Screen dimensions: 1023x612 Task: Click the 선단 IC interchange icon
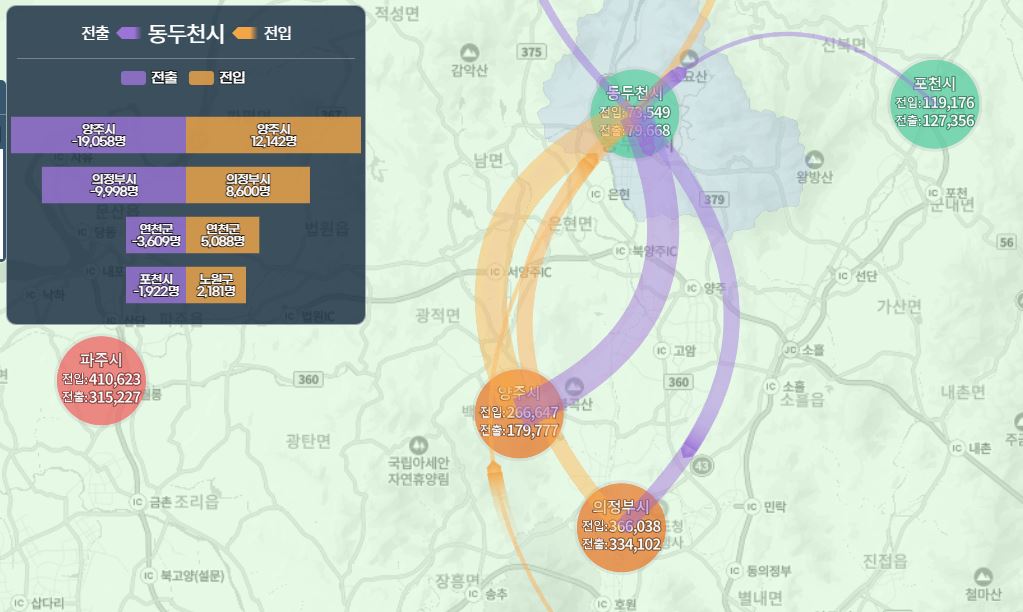[x=844, y=276]
